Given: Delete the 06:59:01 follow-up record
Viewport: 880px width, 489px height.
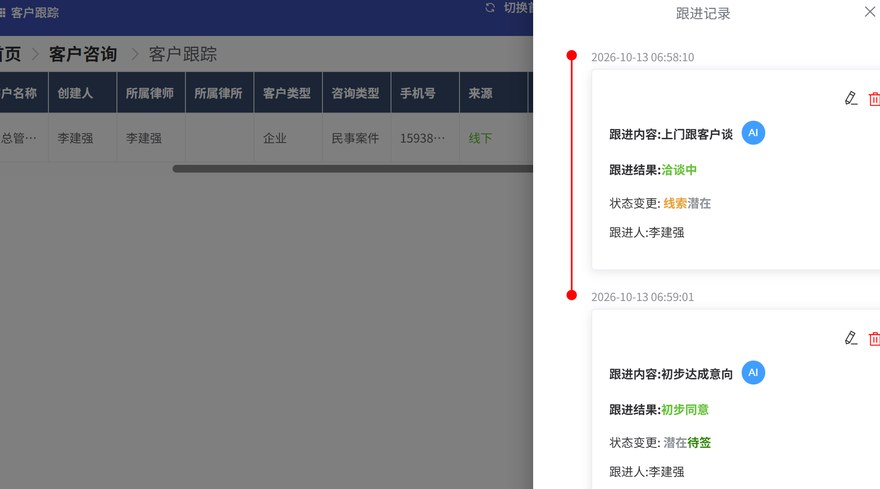Looking at the screenshot, I should point(874,339).
